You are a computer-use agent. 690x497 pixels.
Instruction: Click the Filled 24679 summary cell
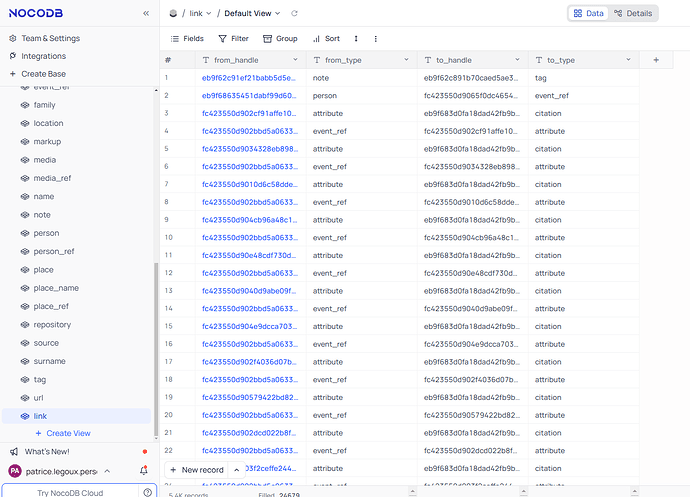coord(279,494)
